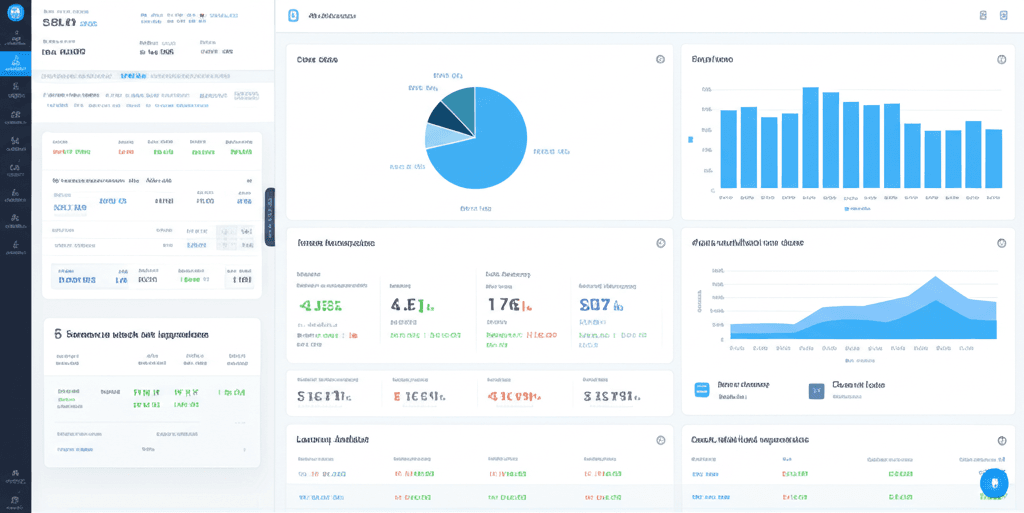Open options circle on the four-metric summary card
This screenshot has width=1024, height=513.
point(660,243)
